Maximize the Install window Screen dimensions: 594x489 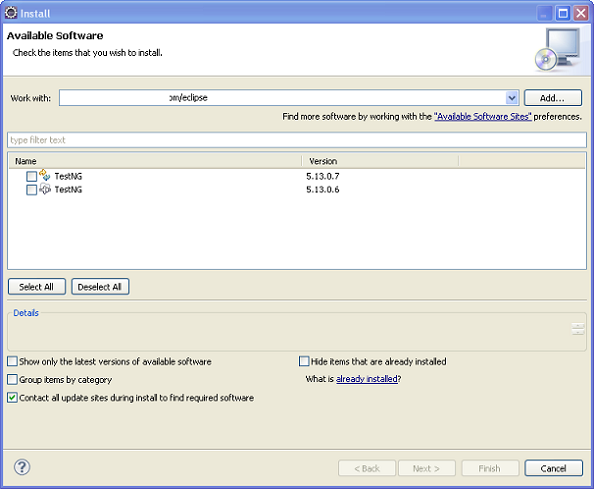(x=563, y=14)
